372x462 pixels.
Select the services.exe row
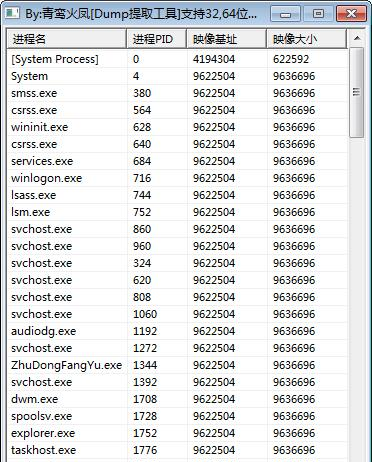[177, 161]
